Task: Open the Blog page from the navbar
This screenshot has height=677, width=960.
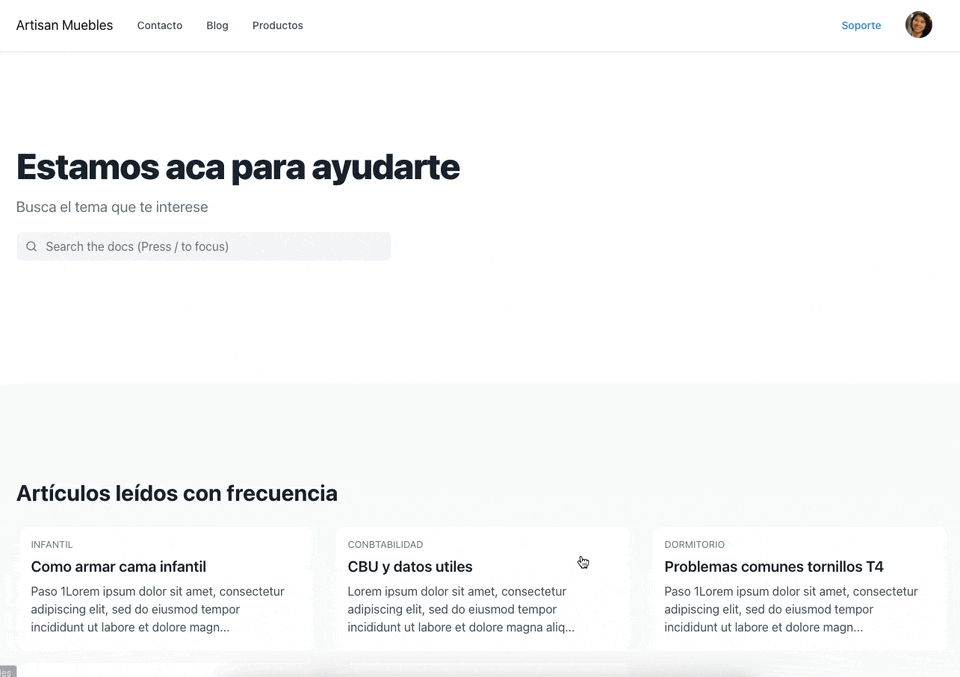Action: (x=217, y=25)
